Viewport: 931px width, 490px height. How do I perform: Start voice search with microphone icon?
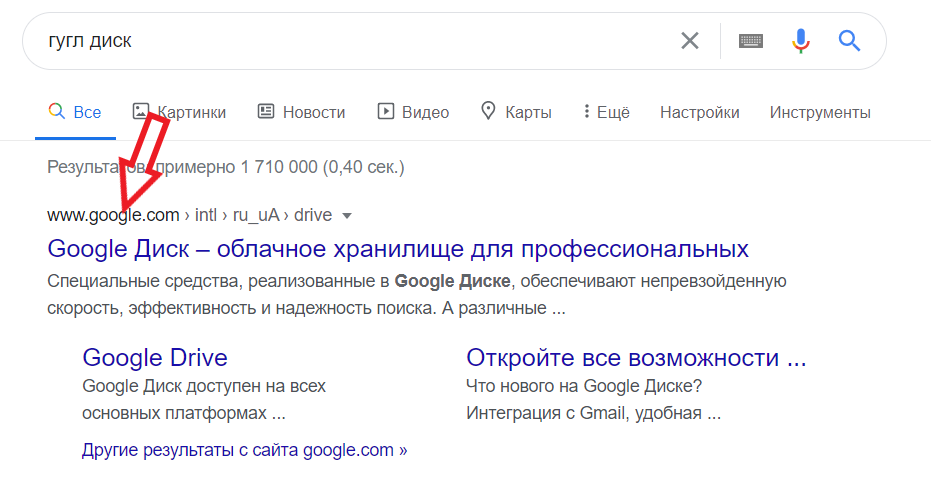(x=800, y=41)
